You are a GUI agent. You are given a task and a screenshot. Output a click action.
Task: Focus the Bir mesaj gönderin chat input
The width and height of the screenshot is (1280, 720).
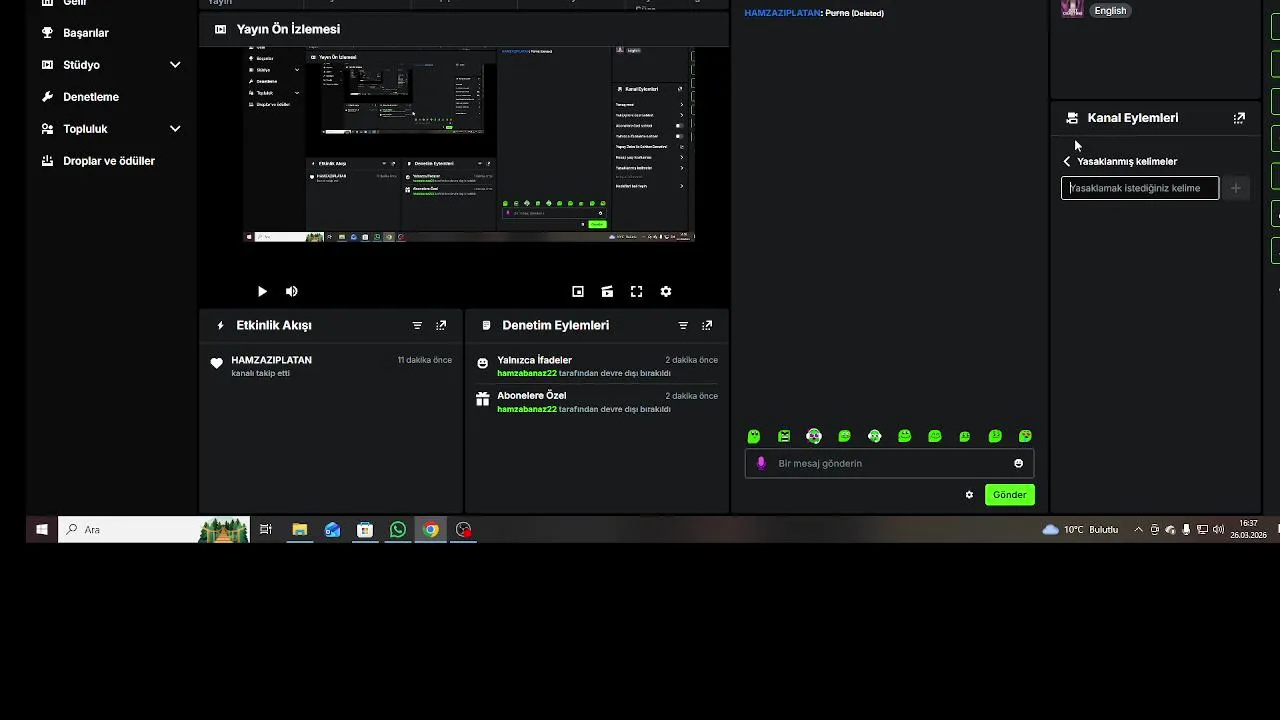coord(889,463)
